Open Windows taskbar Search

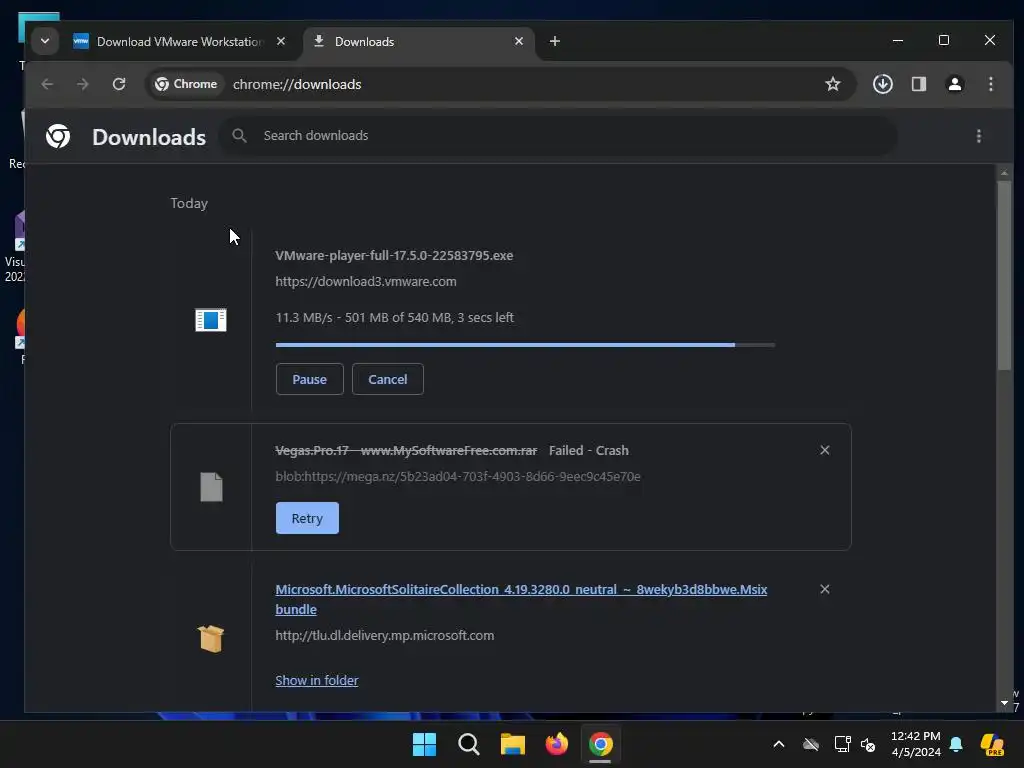tap(469, 744)
